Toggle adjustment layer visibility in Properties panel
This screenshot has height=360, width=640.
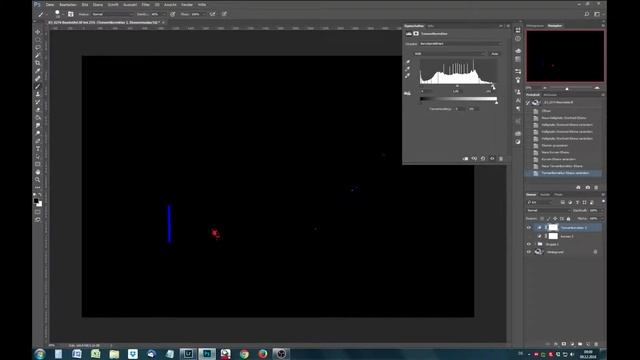click(x=492, y=158)
